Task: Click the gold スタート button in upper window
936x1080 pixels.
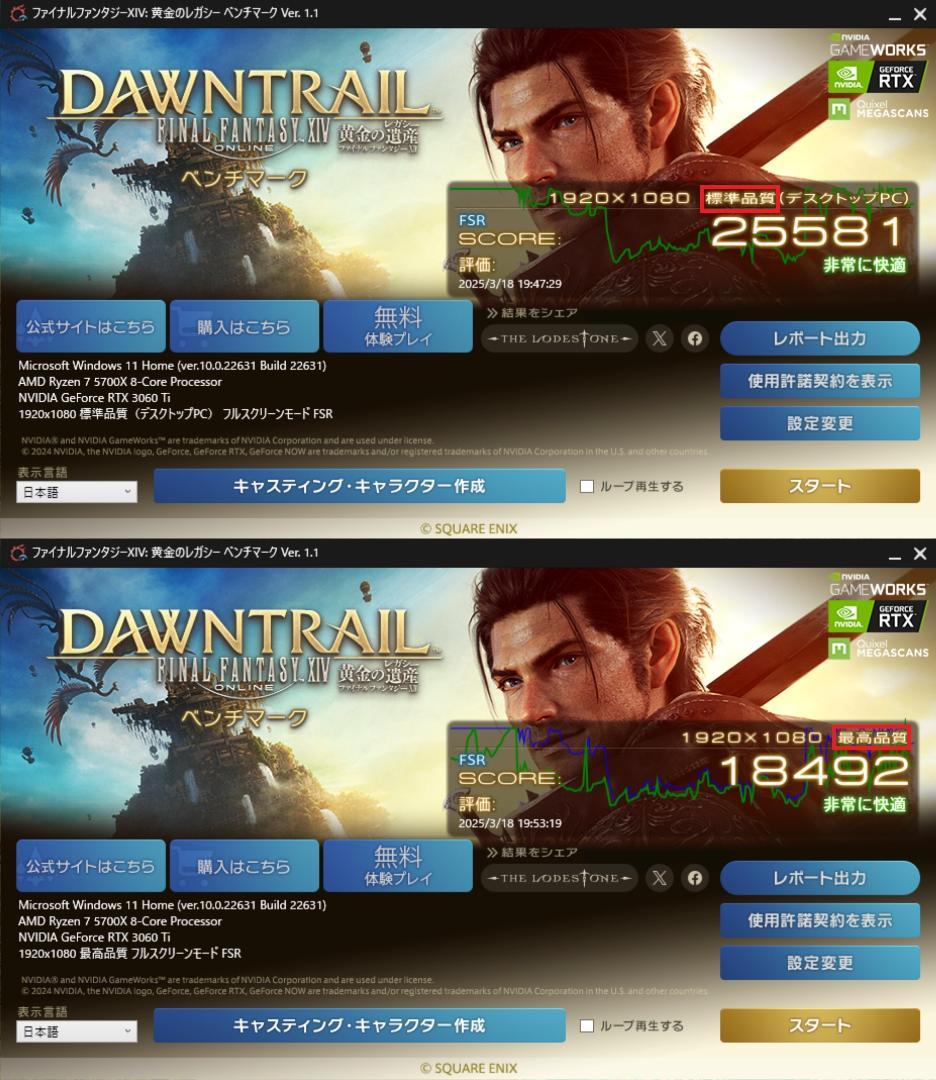Action: tap(820, 486)
